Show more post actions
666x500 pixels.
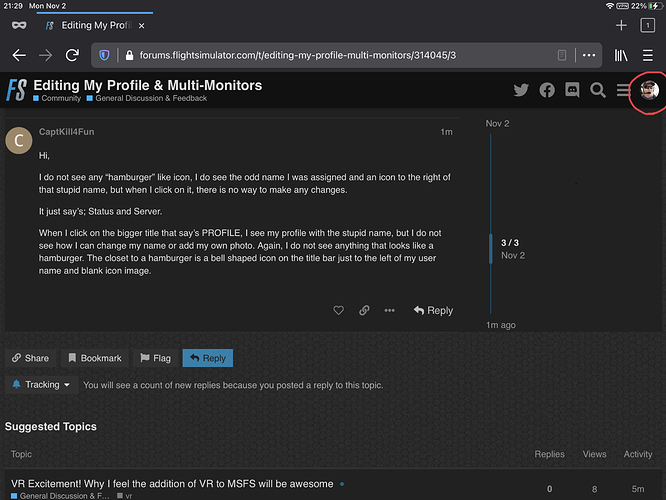pos(389,311)
